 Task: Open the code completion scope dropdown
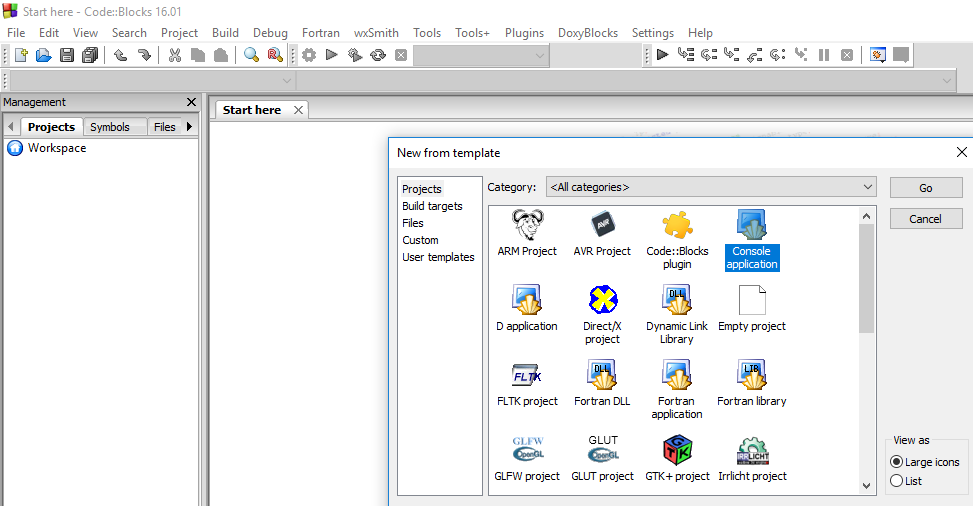click(152, 81)
